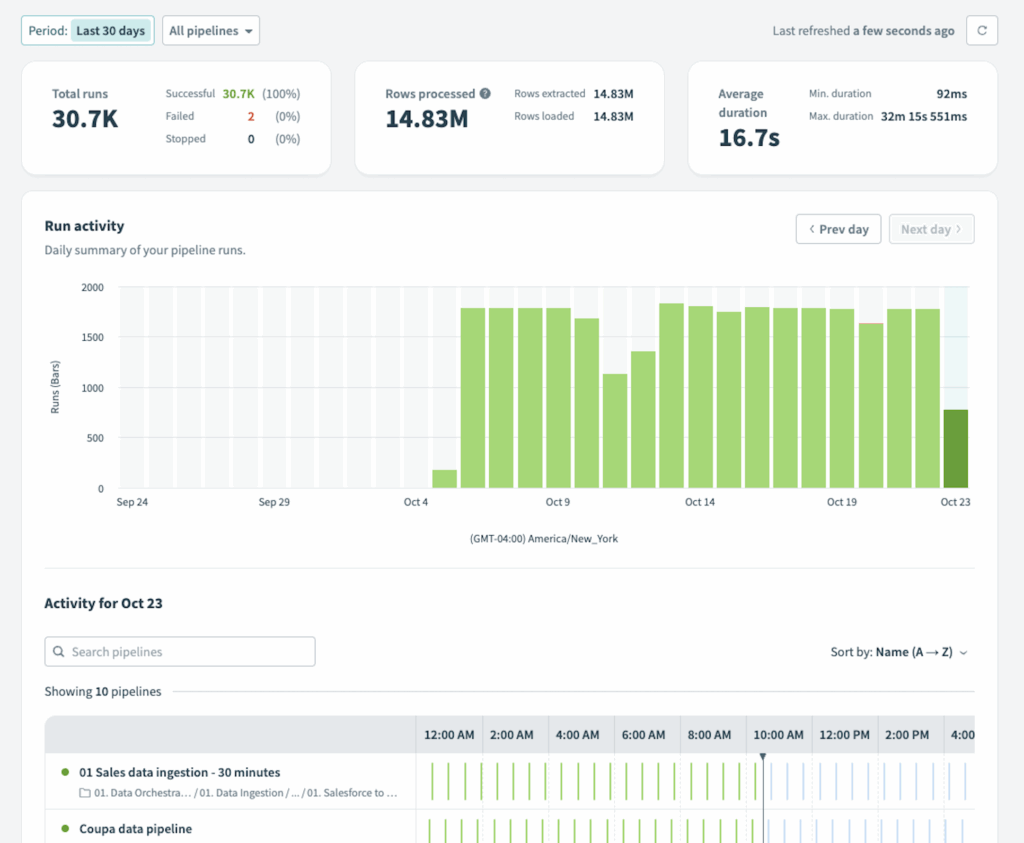1024x843 pixels.
Task: Open 01 Sales data ingestion pipeline
Action: [179, 772]
